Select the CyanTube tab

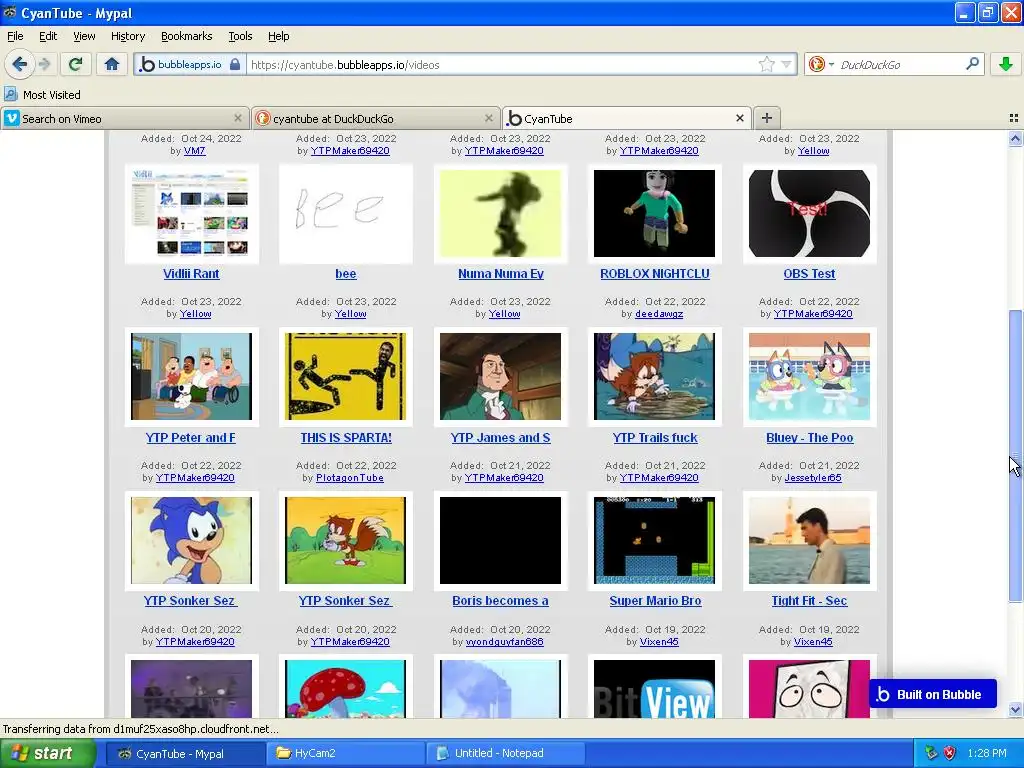click(626, 118)
